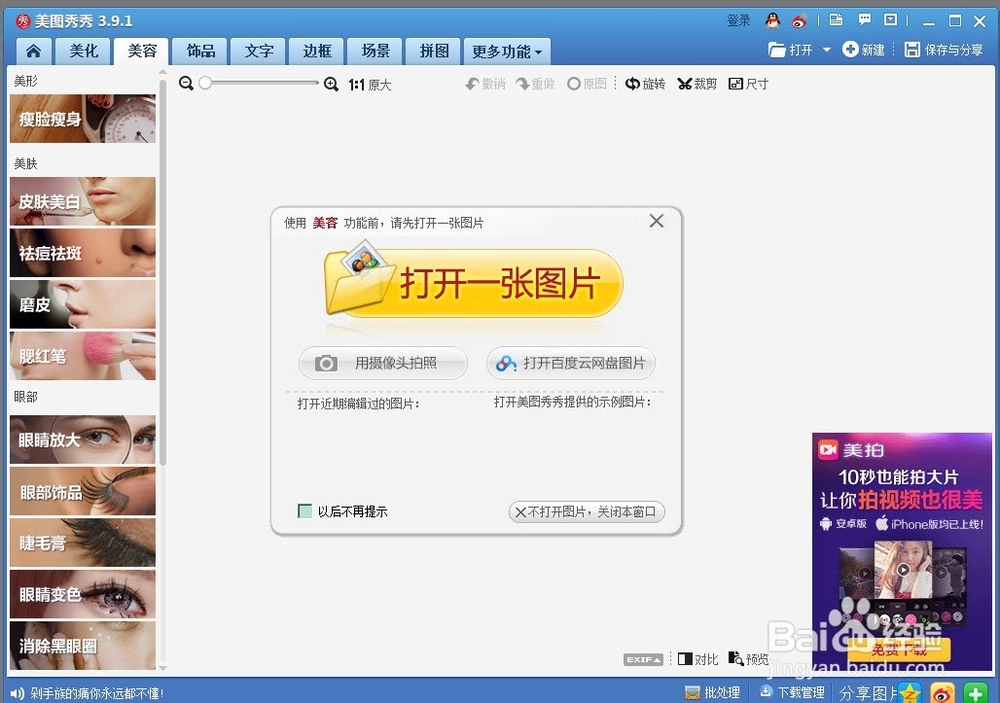Click 不打开图片，关闭本窗口 button
The height and width of the screenshot is (703, 1000).
[587, 512]
